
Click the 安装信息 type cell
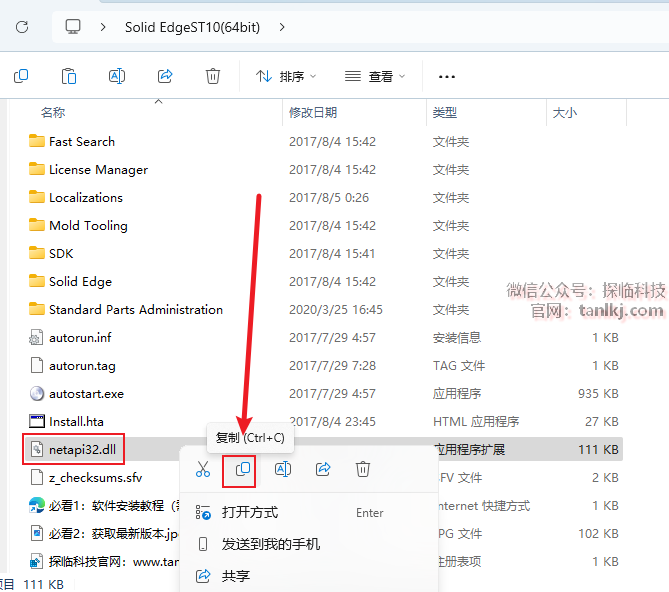(x=457, y=338)
